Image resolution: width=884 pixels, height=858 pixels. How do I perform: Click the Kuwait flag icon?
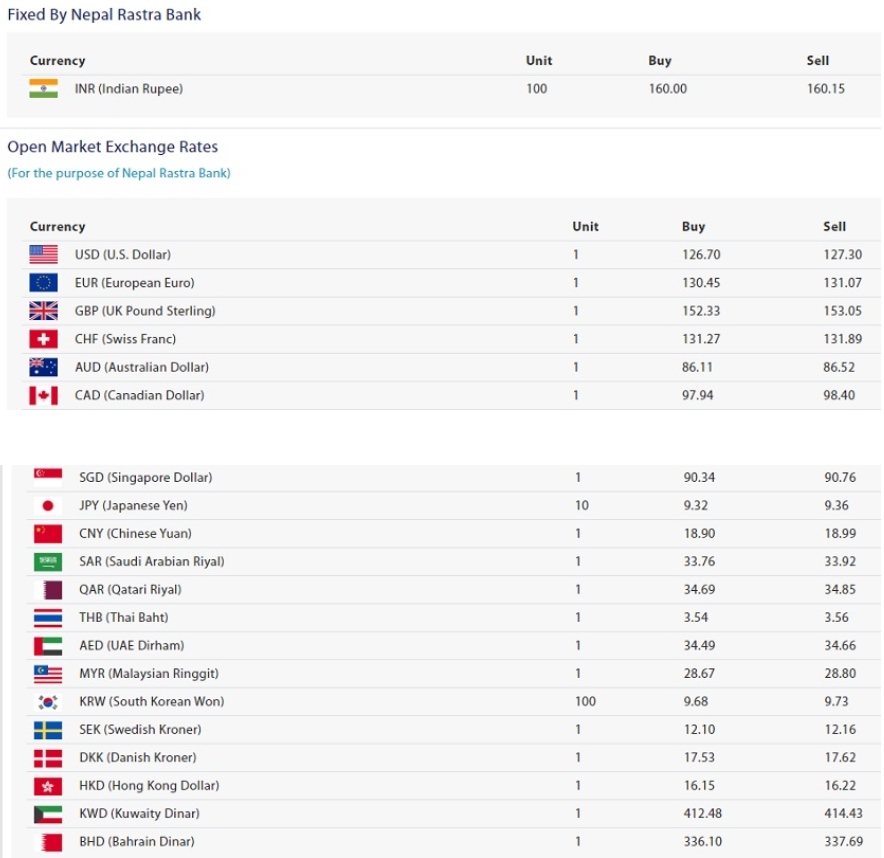point(48,814)
